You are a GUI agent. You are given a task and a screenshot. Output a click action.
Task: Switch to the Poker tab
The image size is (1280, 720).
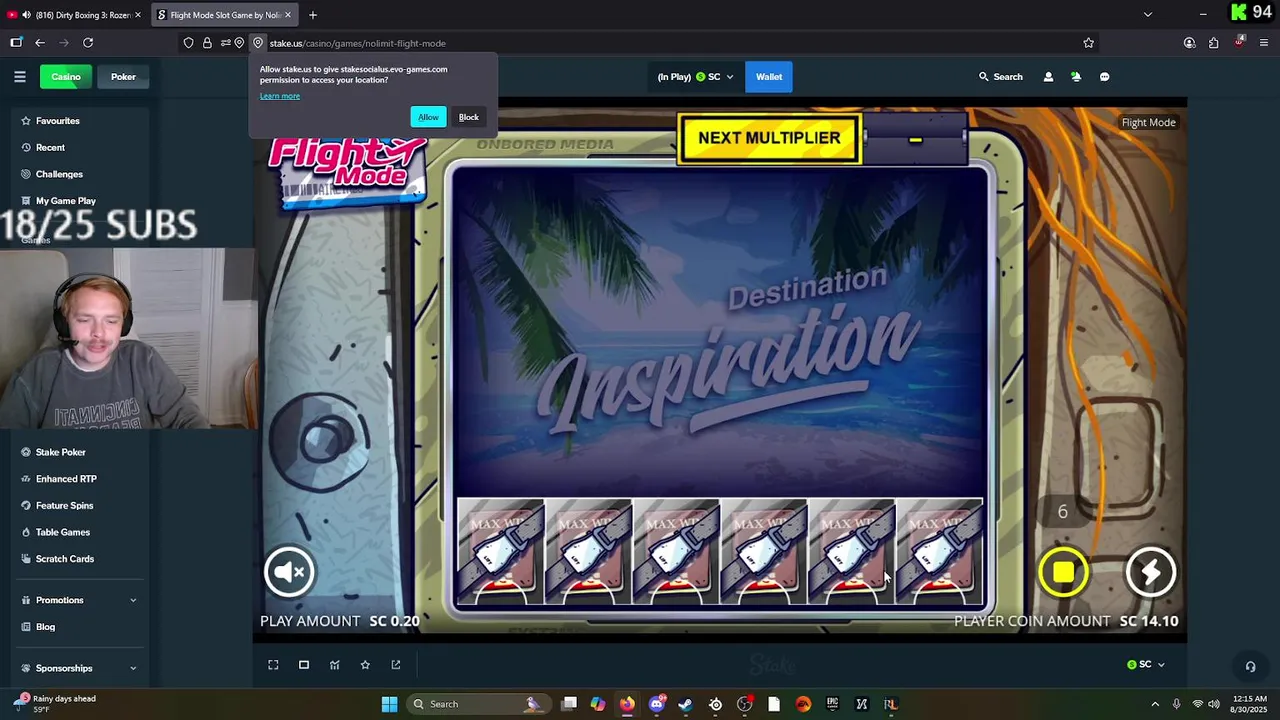point(123,77)
